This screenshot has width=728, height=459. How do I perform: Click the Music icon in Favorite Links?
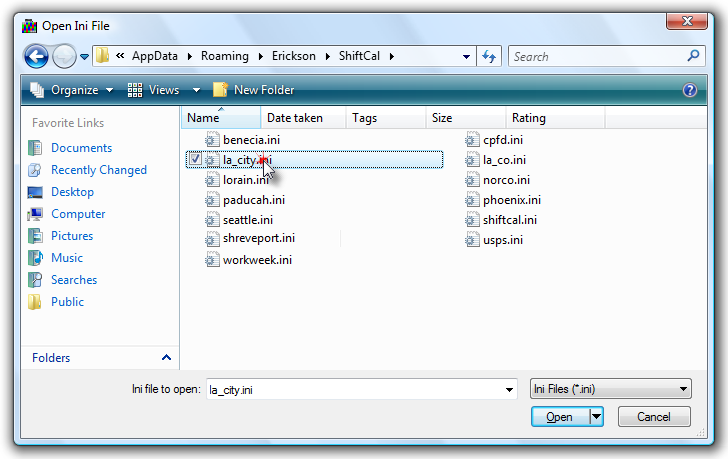35,258
